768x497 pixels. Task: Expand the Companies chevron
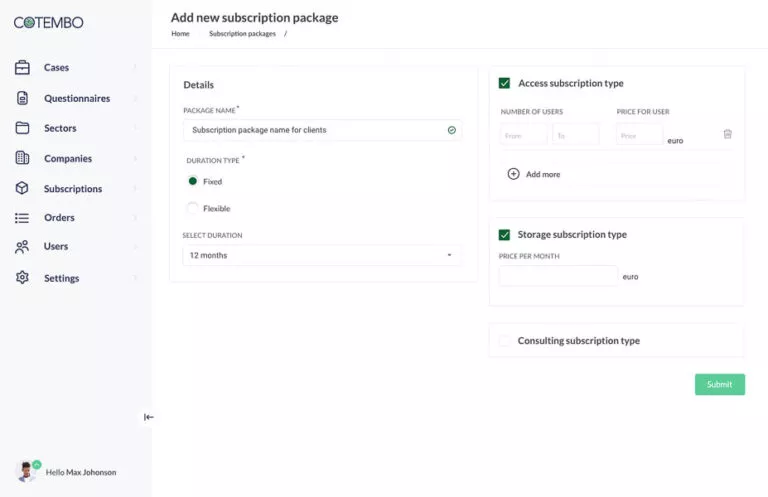tap(135, 158)
